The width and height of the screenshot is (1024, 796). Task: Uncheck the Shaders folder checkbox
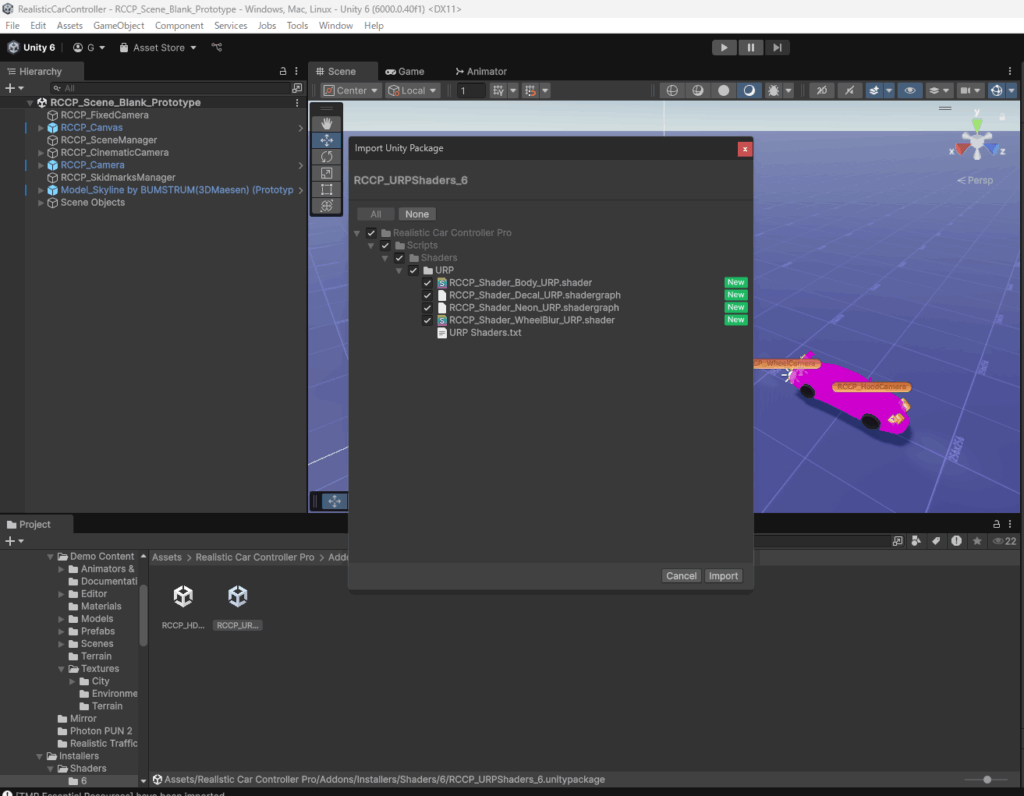pyautogui.click(x=399, y=258)
